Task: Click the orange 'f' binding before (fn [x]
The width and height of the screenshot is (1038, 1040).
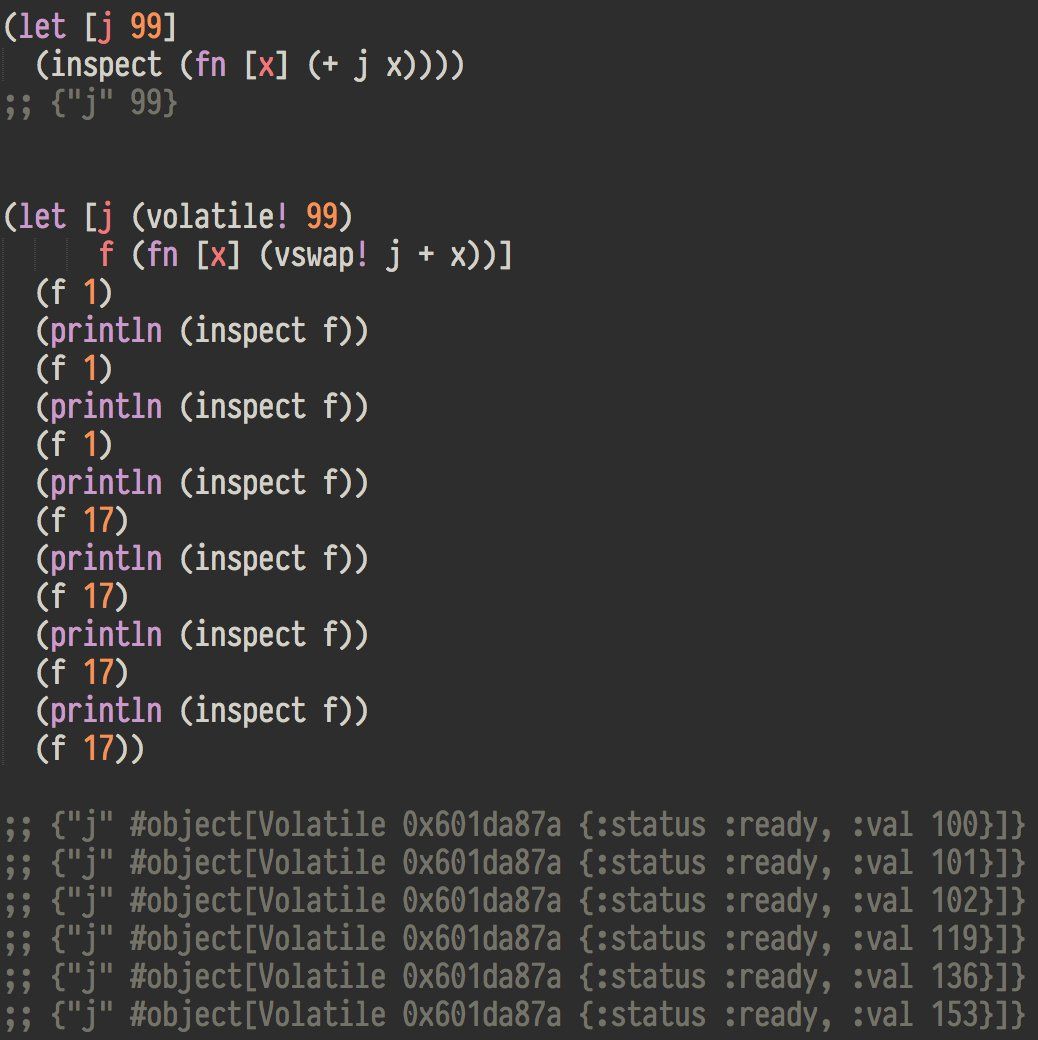Action: point(106,255)
